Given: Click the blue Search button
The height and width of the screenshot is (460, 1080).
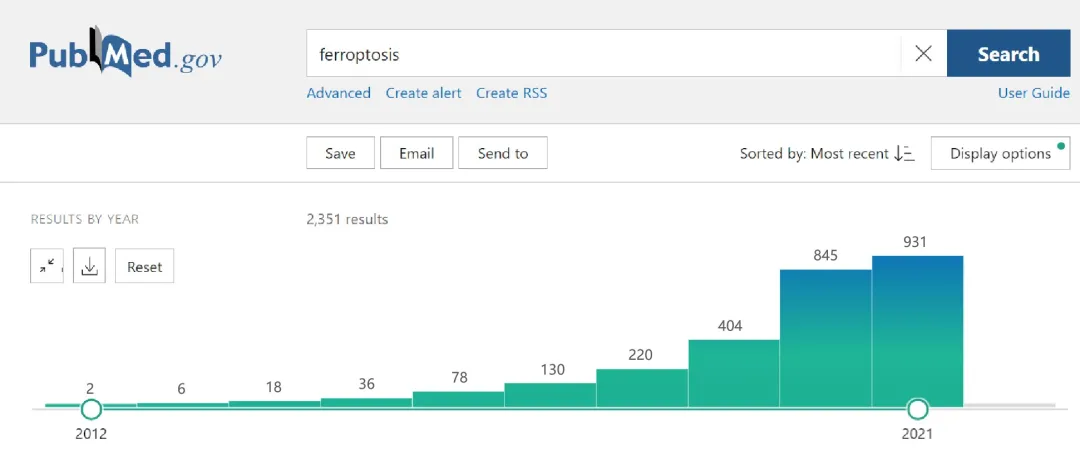Looking at the screenshot, I should tap(1008, 53).
